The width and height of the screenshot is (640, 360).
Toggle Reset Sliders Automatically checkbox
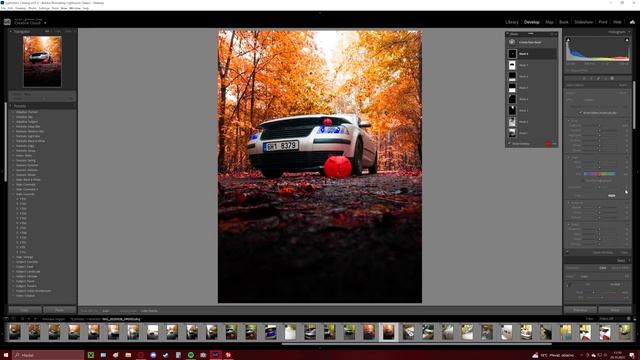[x=580, y=113]
